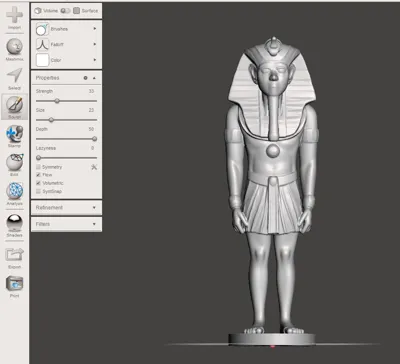Viewport: 400px width, 364px height.
Task: Enable the Symmetry checkbox
Action: click(38, 167)
